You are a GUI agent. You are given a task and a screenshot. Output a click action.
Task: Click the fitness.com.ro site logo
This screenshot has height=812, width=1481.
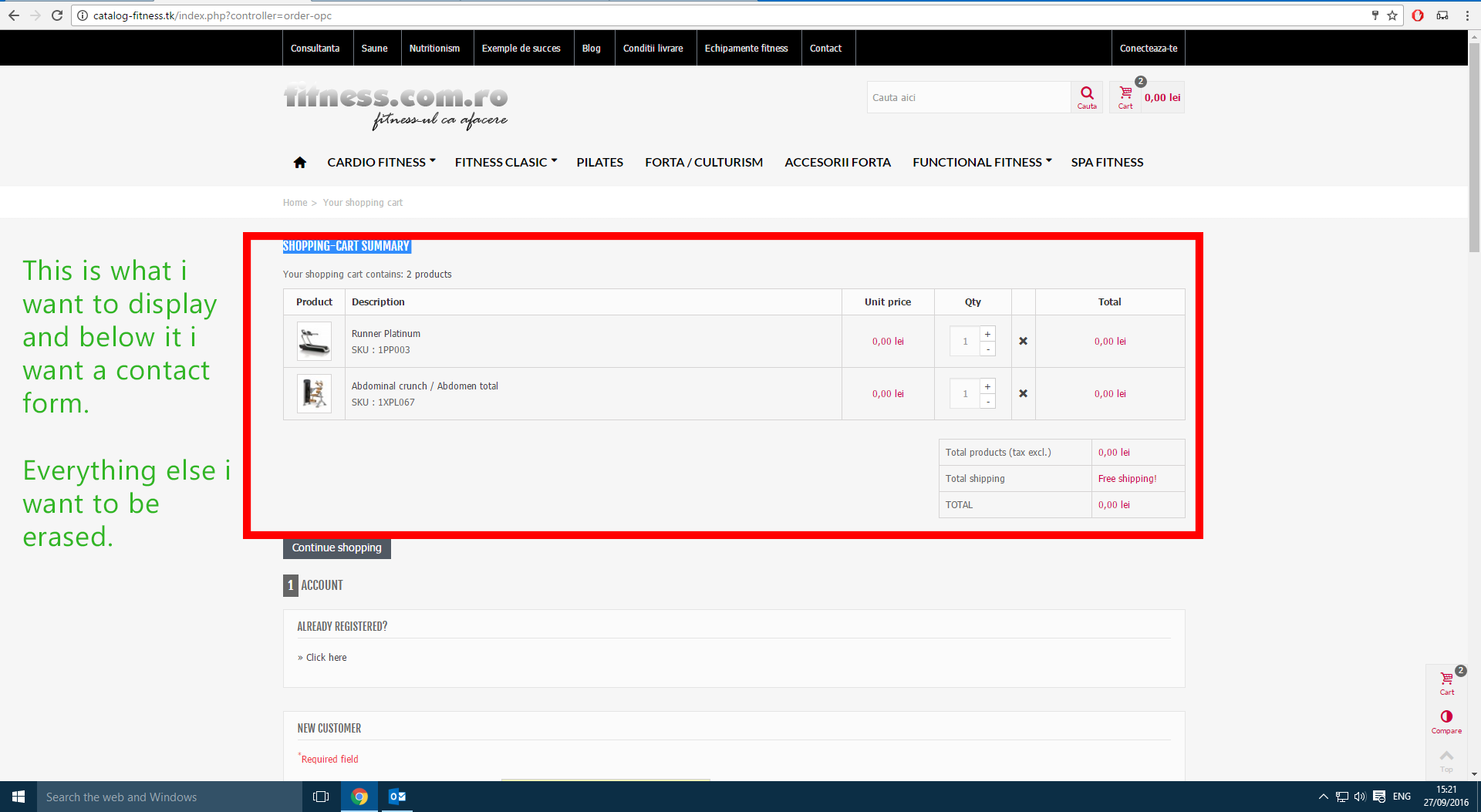click(396, 106)
